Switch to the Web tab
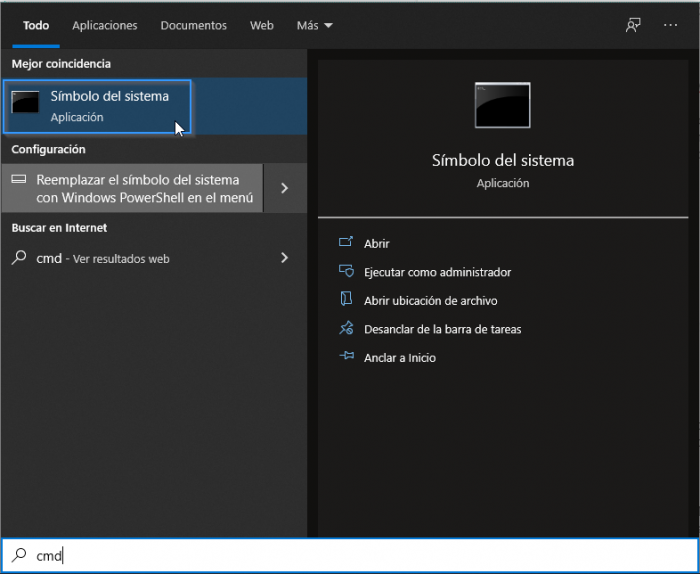700x574 pixels. point(262,25)
